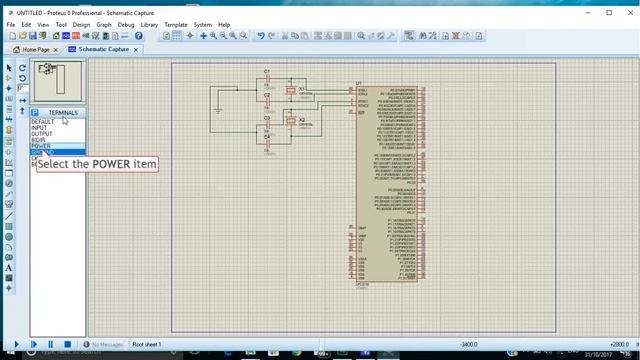Click the first Zoom magnifier icon

[x=213, y=36]
